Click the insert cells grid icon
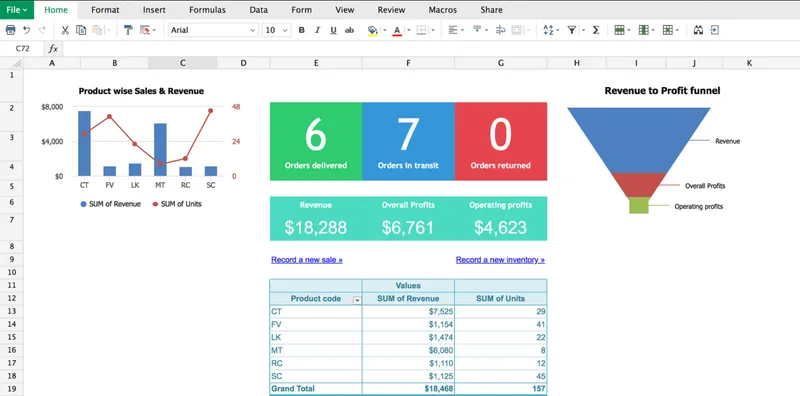This screenshot has height=396, width=800. [667, 30]
